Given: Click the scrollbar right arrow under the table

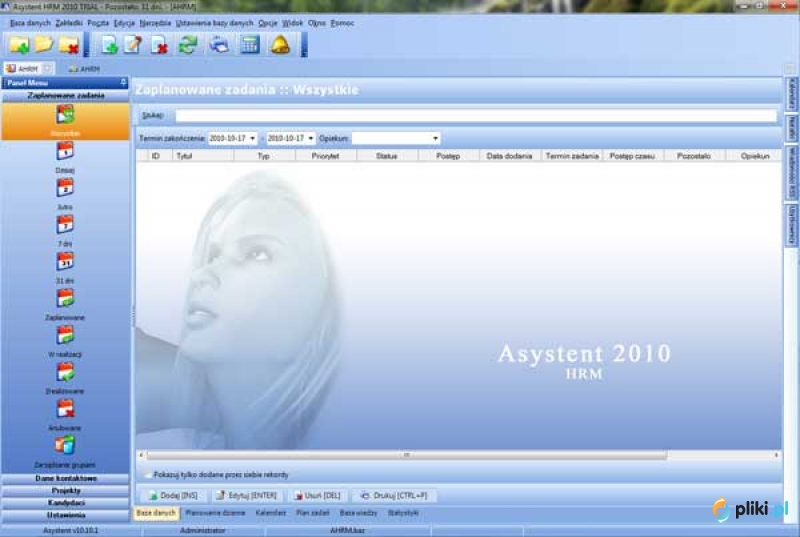Looking at the screenshot, I should 776,455.
